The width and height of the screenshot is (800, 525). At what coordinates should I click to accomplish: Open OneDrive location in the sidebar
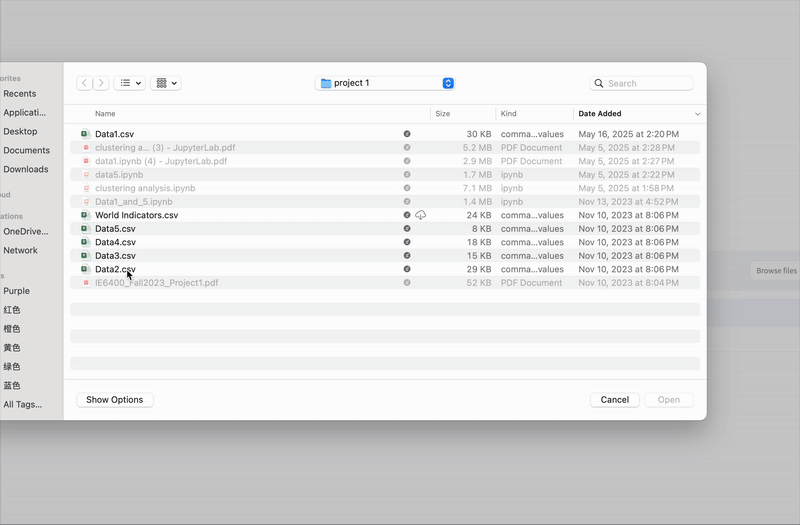[x=26, y=232]
